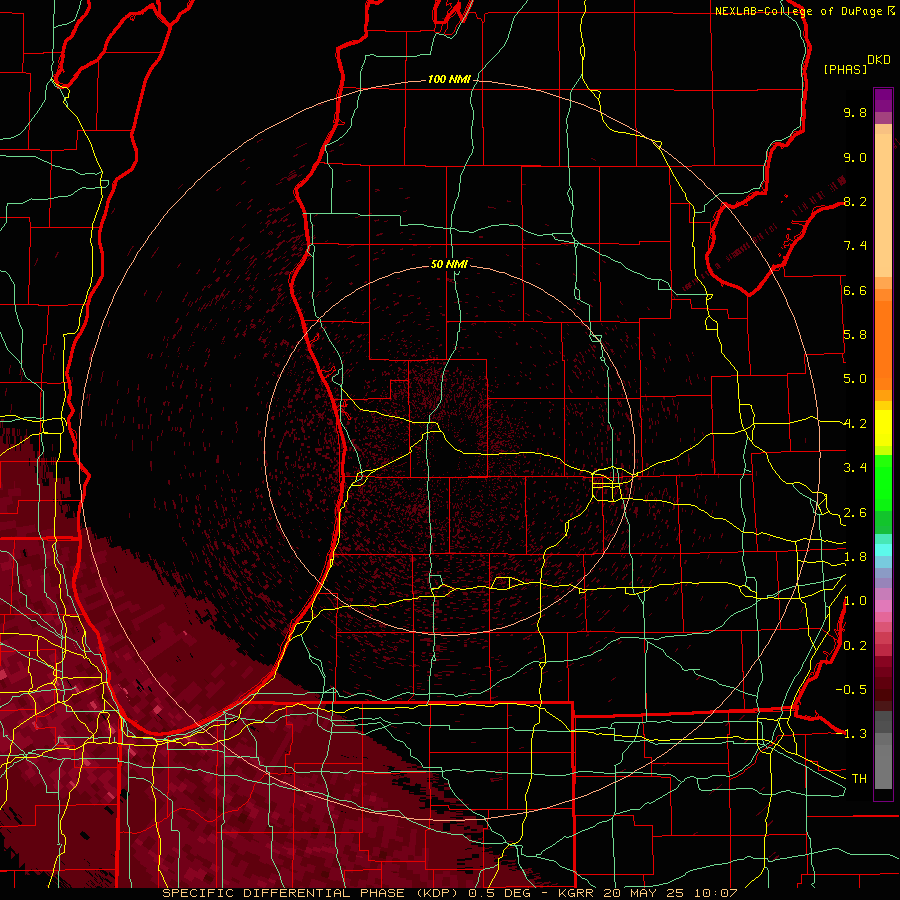The image size is (900, 900).
Task: Pick the pink segment of the color bar
Action: coord(883,606)
